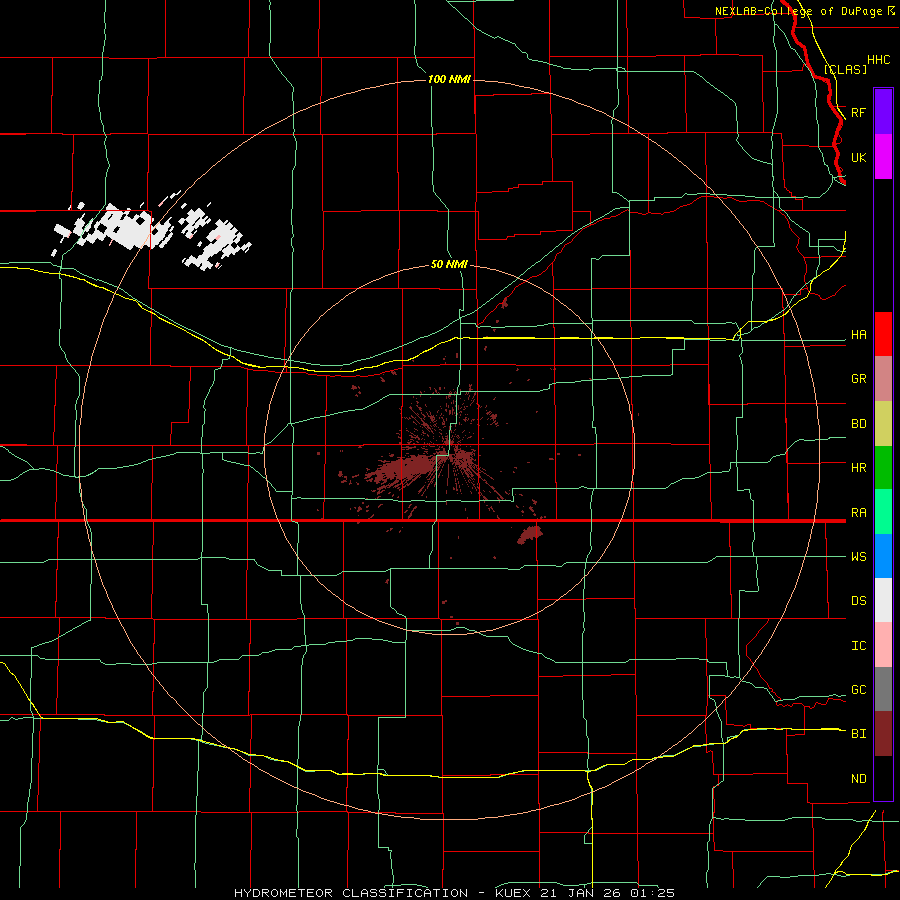
Task: Click the RF purple legend swatch
Action: click(x=883, y=112)
